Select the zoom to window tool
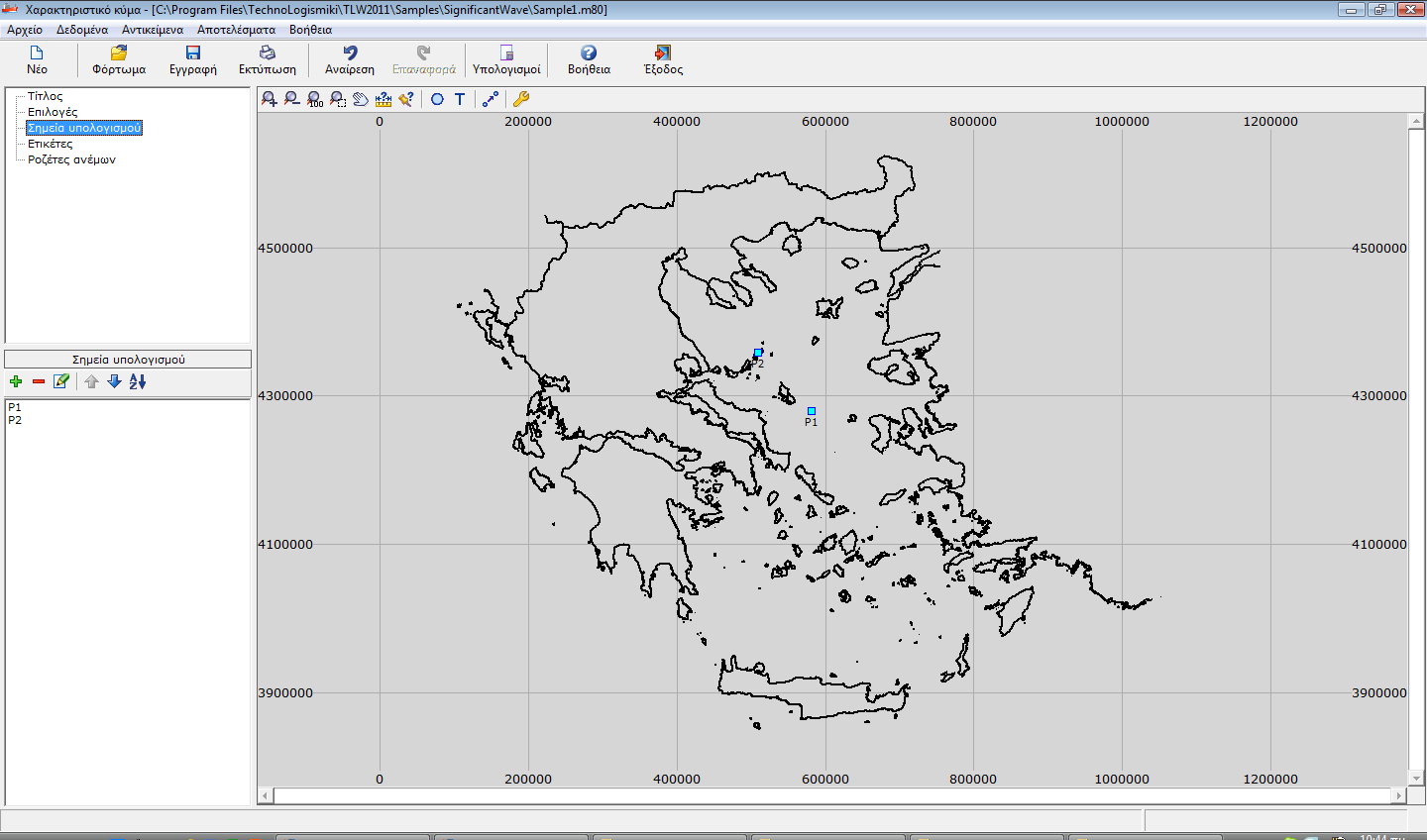The image size is (1427, 840). pos(338,99)
